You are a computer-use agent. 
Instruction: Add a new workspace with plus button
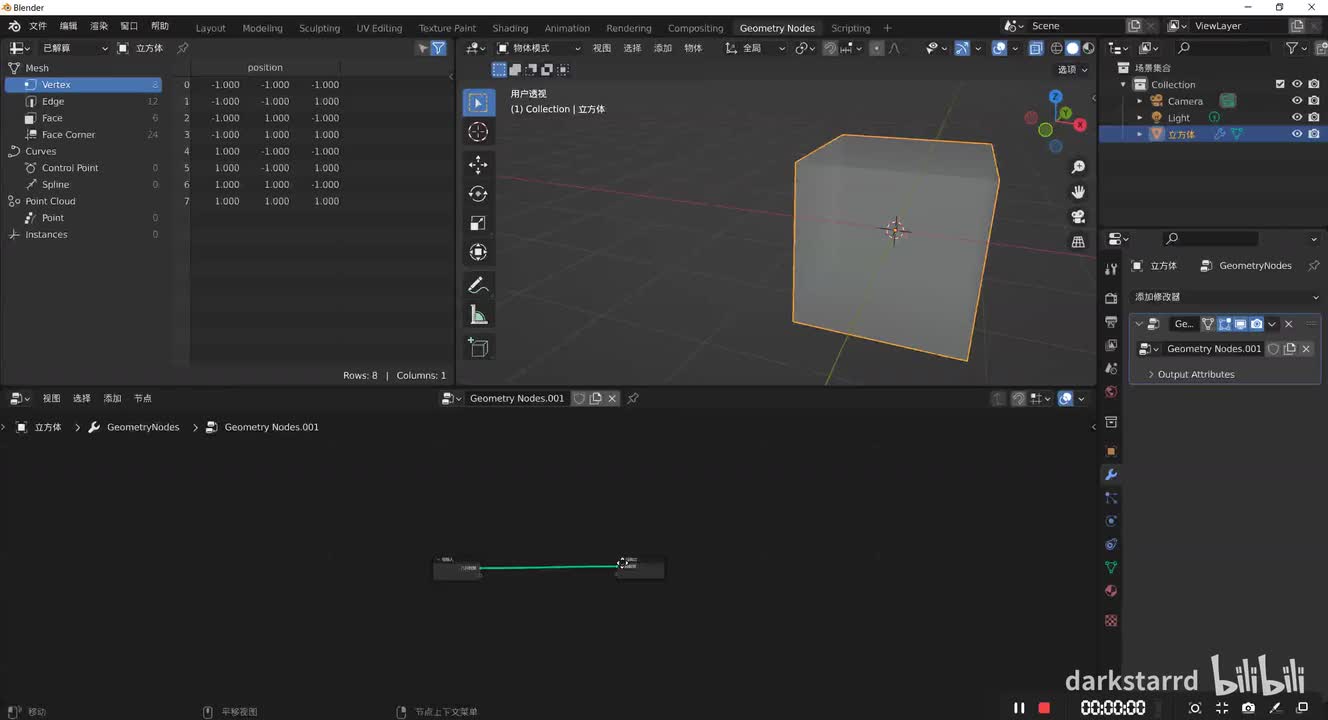click(887, 28)
